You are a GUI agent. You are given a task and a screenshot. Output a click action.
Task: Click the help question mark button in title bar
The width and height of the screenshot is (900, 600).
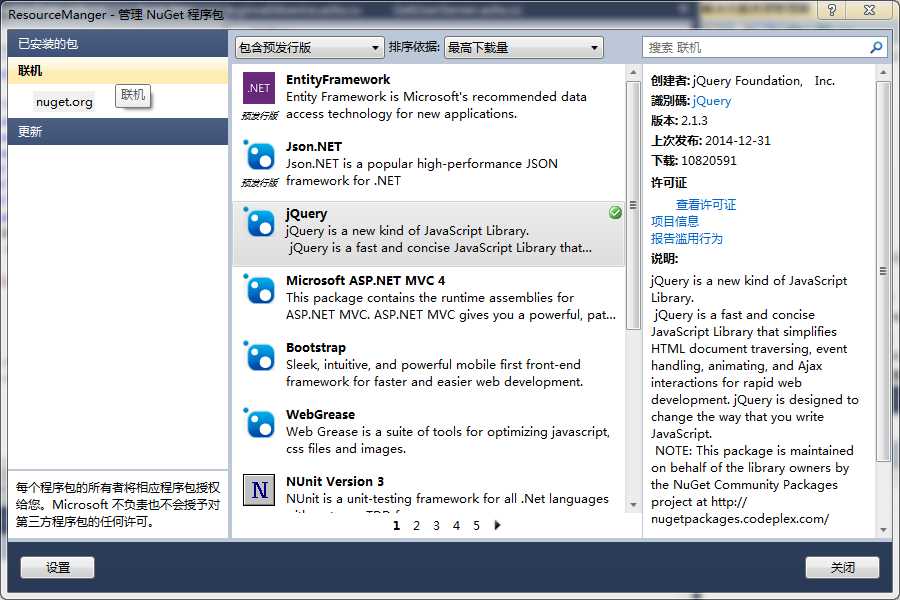pos(832,10)
